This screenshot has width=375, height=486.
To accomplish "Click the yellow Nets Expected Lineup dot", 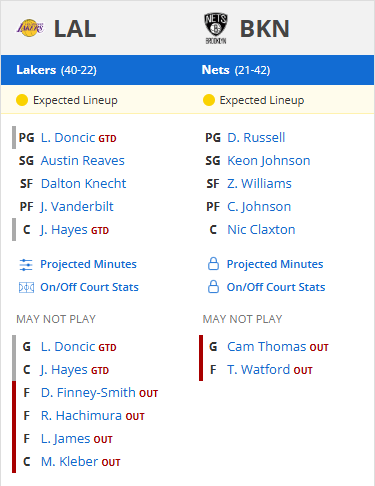I will click(209, 100).
